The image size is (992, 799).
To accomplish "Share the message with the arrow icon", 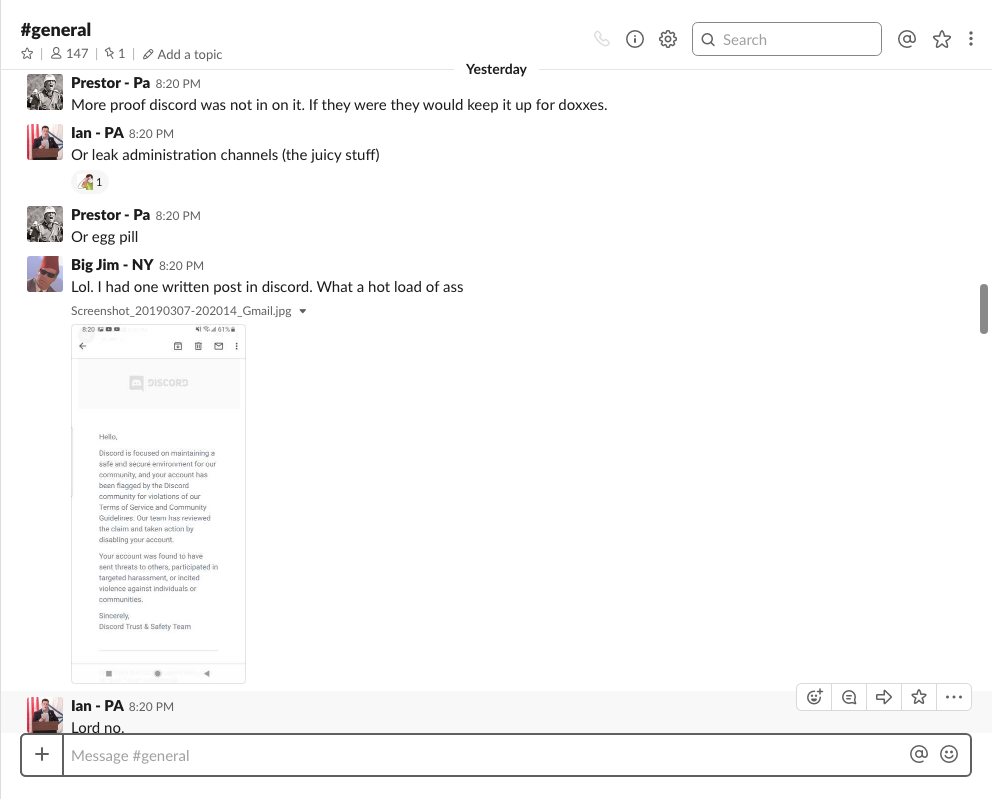I will [884, 697].
